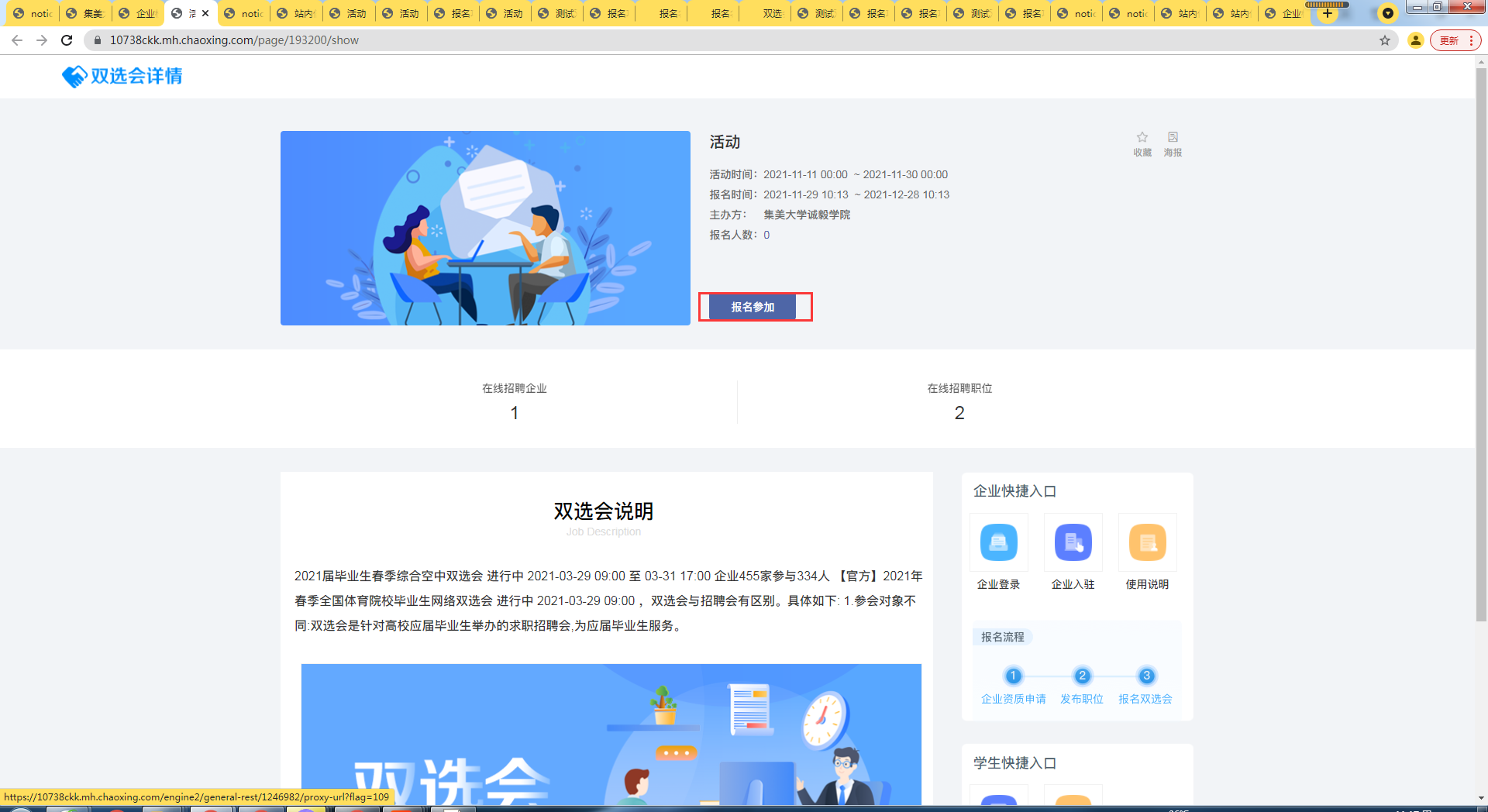Click the 学生快捷入口 section title
This screenshot has width=1488, height=812.
(x=1014, y=763)
